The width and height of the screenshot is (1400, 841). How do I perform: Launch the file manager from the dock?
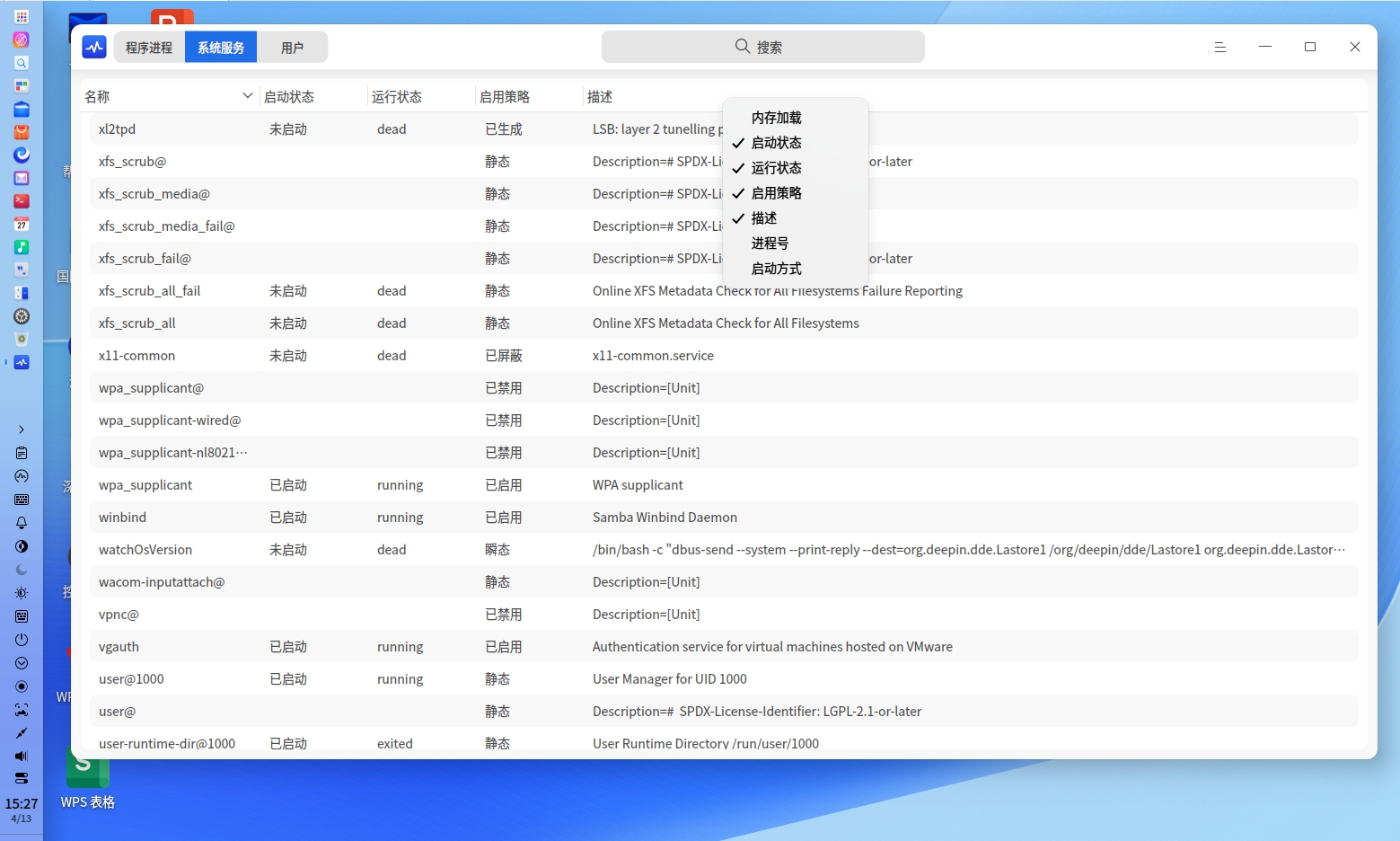point(22,110)
